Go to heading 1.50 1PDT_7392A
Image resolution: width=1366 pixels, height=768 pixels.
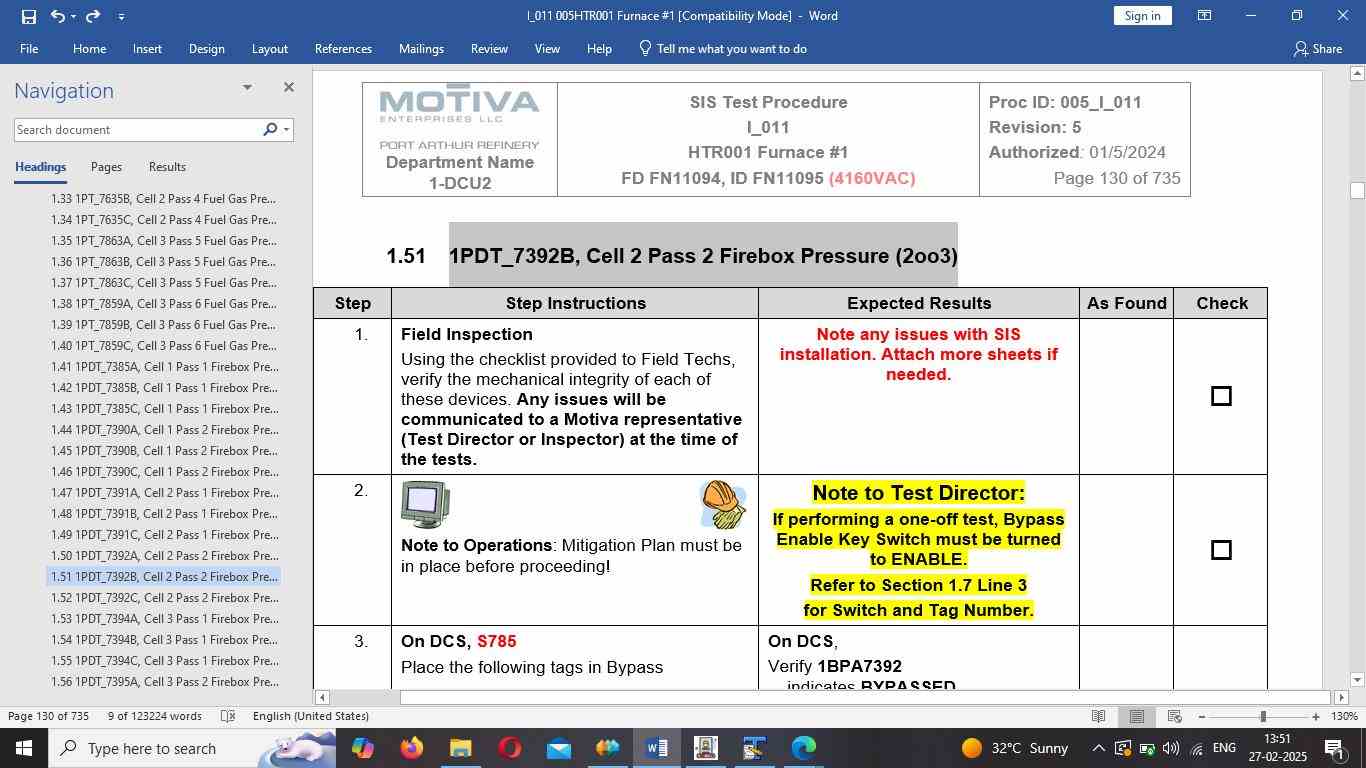(164, 556)
